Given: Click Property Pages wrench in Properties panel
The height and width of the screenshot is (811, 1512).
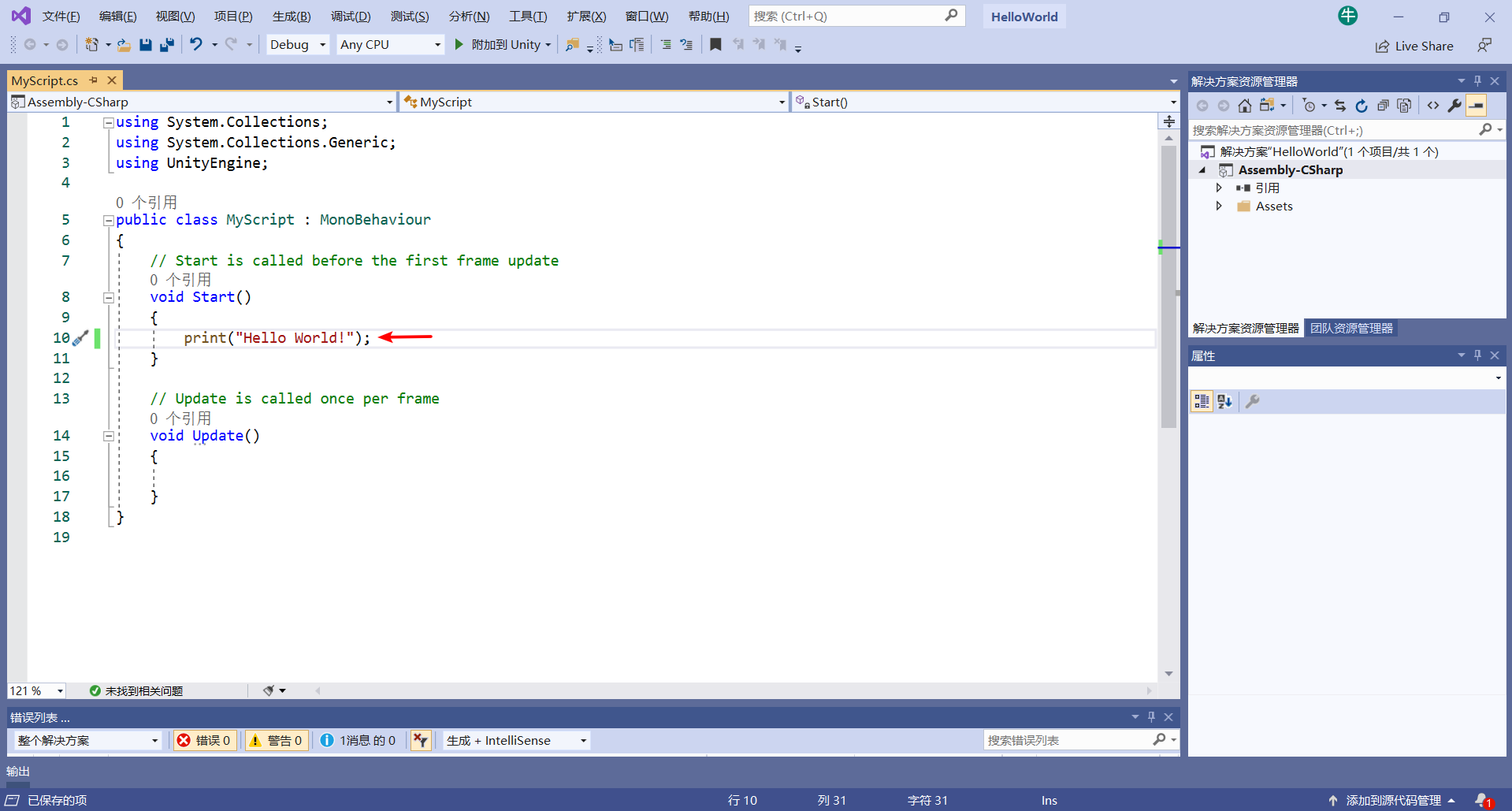Looking at the screenshot, I should tap(1253, 402).
